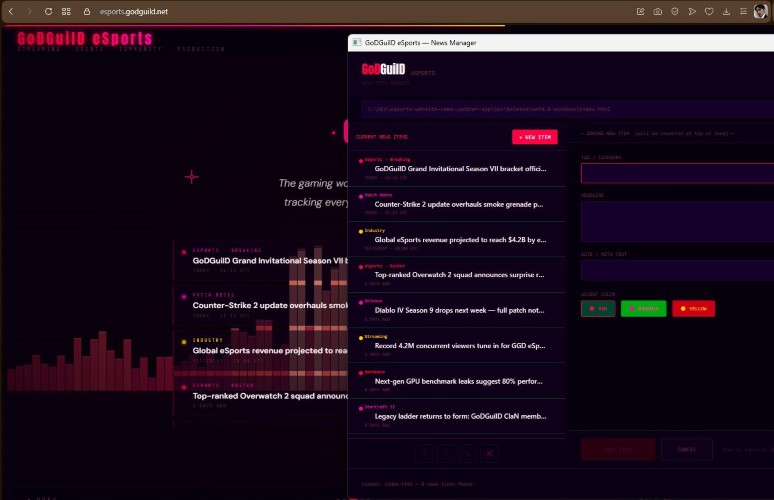Open PRODUCTION nav item on website
The height and width of the screenshot is (500, 774).
click(x=201, y=49)
